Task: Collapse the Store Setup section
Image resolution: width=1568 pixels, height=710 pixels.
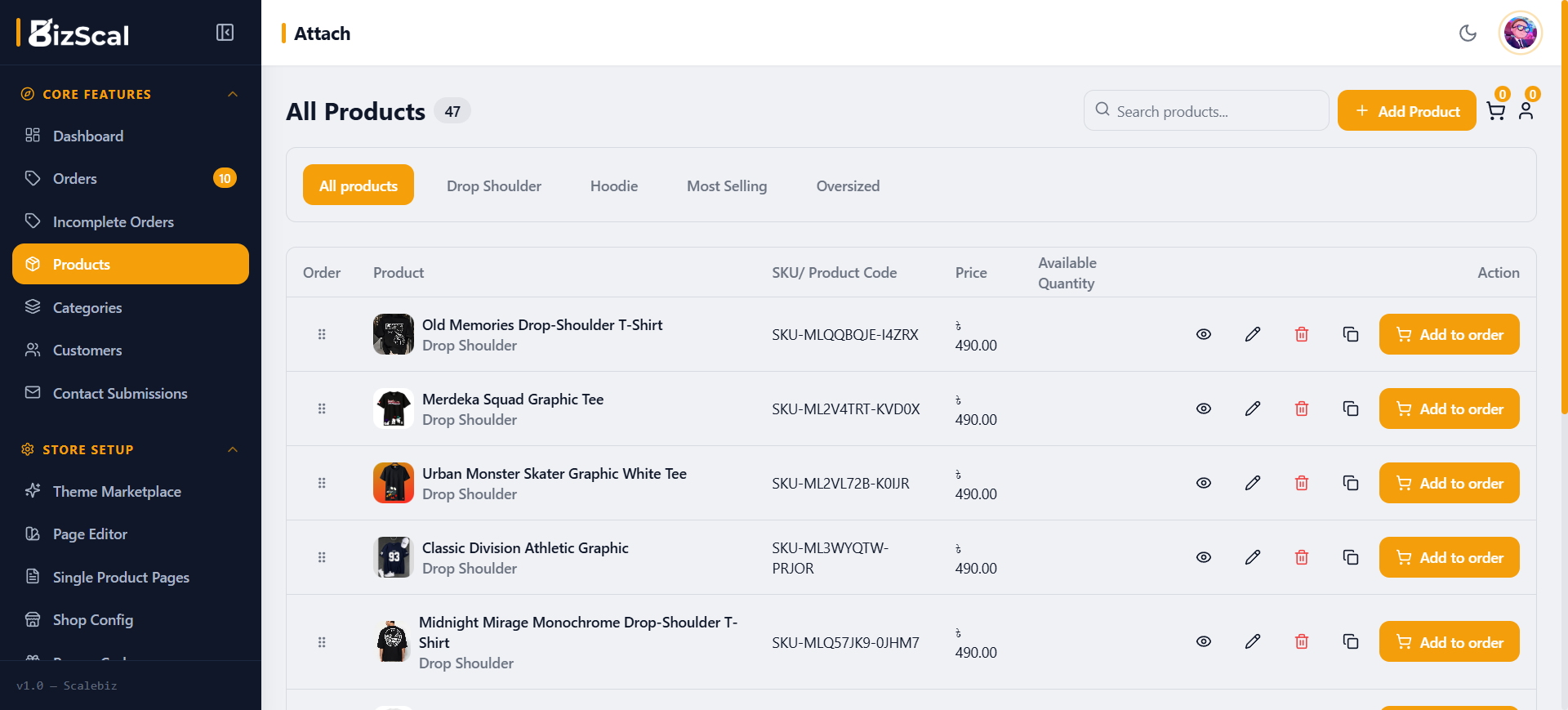Action: (233, 449)
